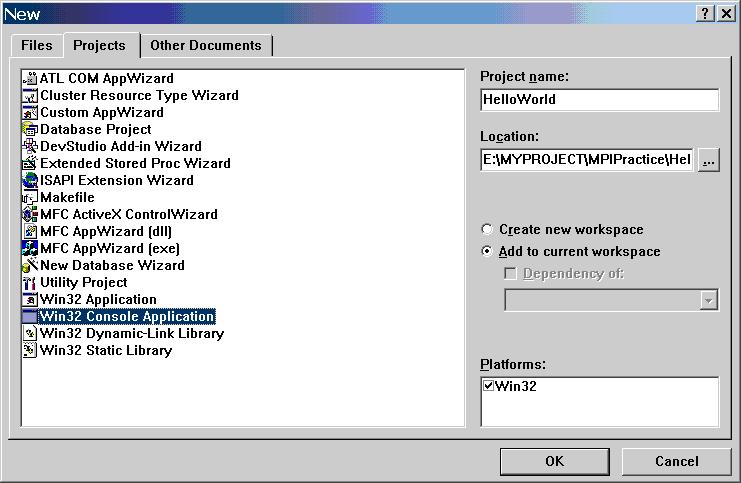Click the Custom AppWizard icon
Image resolution: width=741 pixels, height=483 pixels.
click(30, 112)
